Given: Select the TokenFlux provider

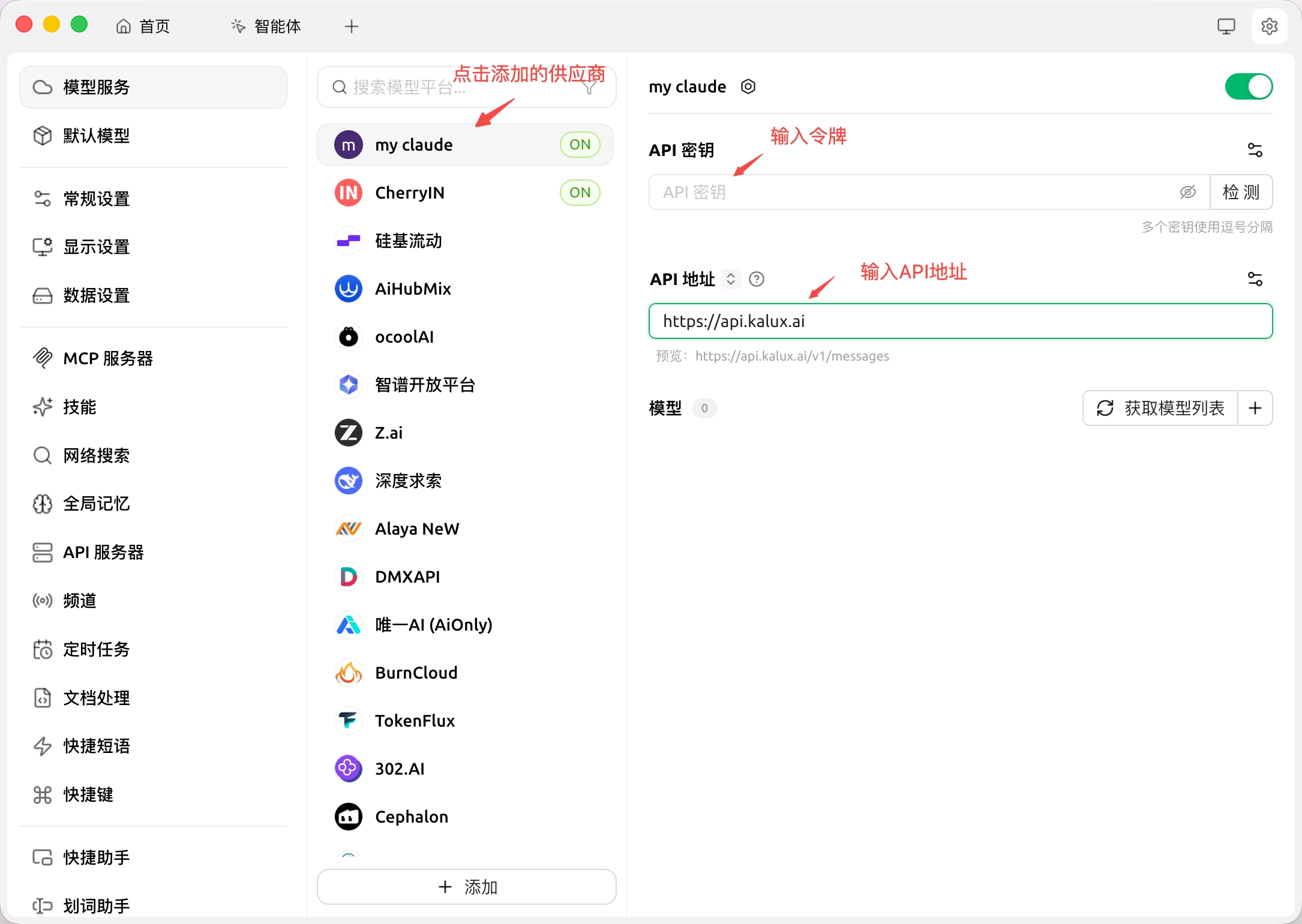Looking at the screenshot, I should click(465, 721).
